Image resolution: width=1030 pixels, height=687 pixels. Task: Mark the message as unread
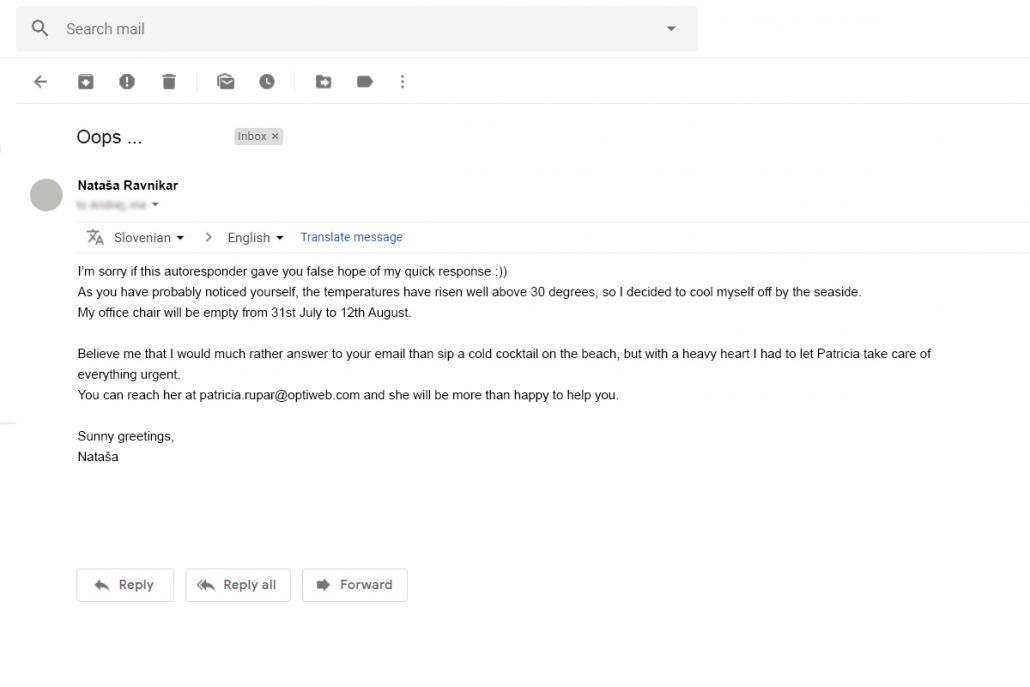pos(226,82)
